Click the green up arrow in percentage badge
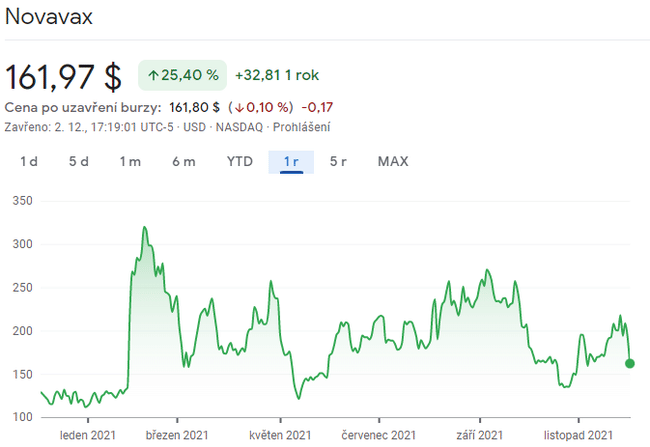 pyautogui.click(x=153, y=75)
